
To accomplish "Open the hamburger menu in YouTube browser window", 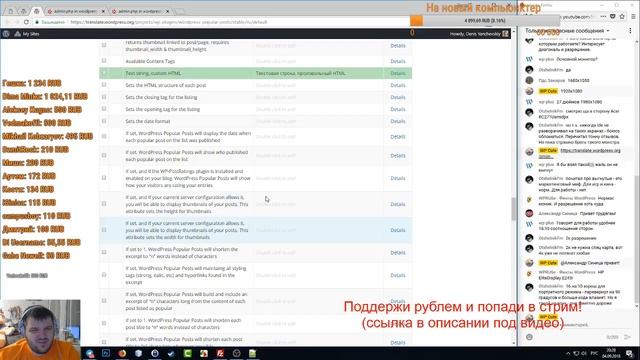I will 633,17.
